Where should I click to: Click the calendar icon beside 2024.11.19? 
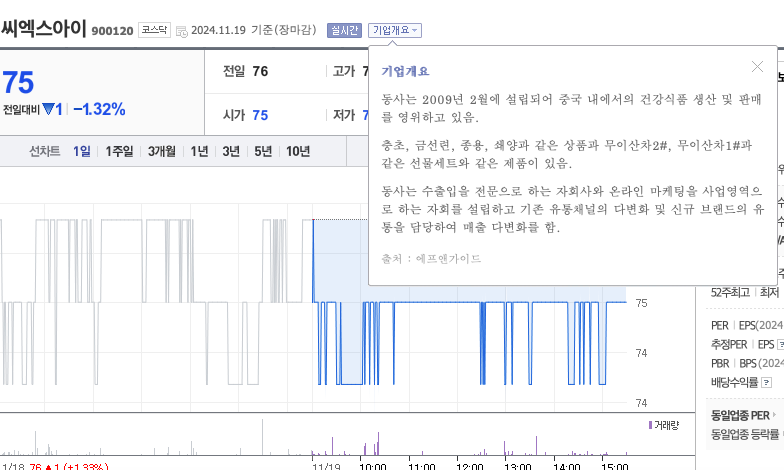182,32
